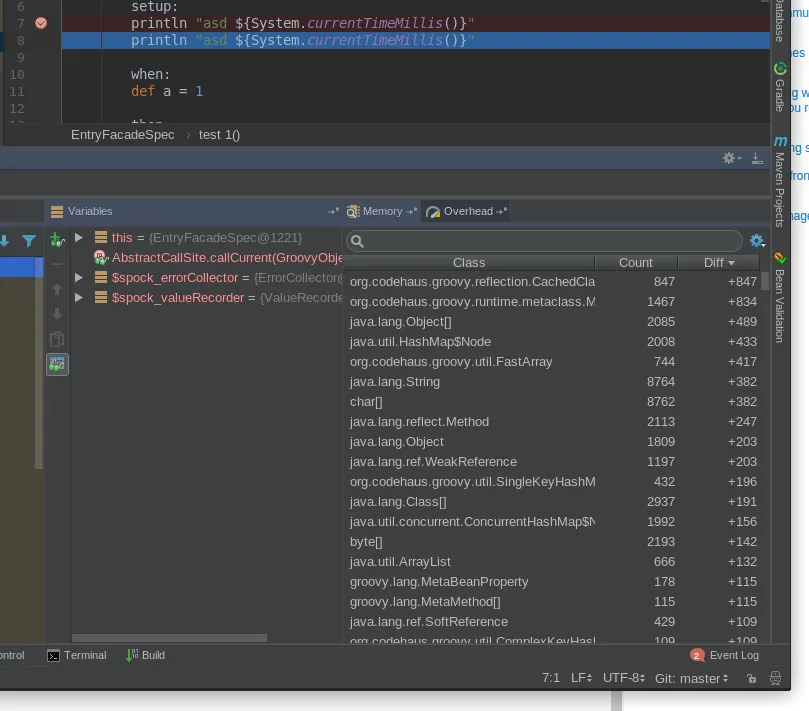
Task: Click the frames filter funnel icon
Action: coord(29,241)
